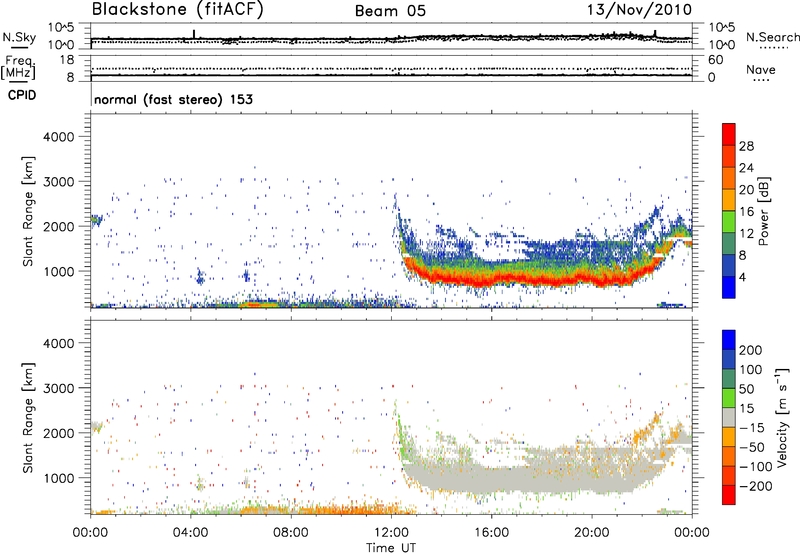The height and width of the screenshot is (554, 800).
Task: Click the 'Nave' legend label
Action: (x=761, y=69)
